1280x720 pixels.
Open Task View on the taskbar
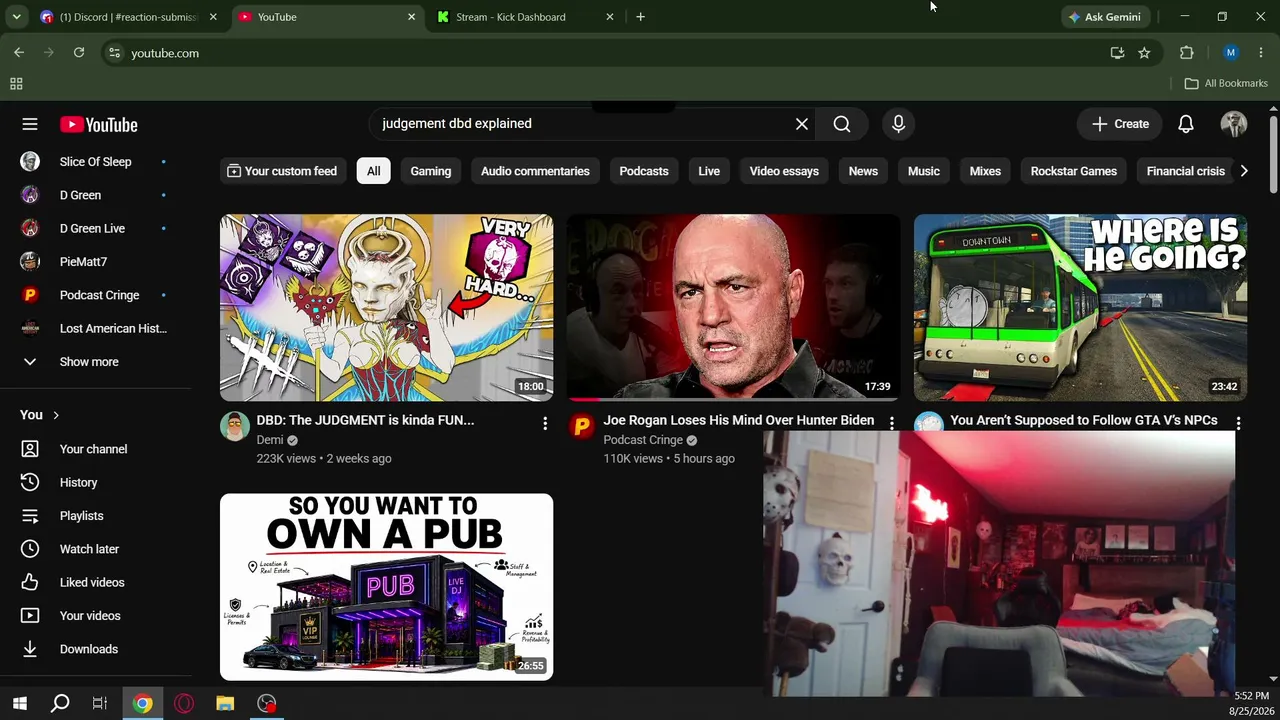(100, 703)
